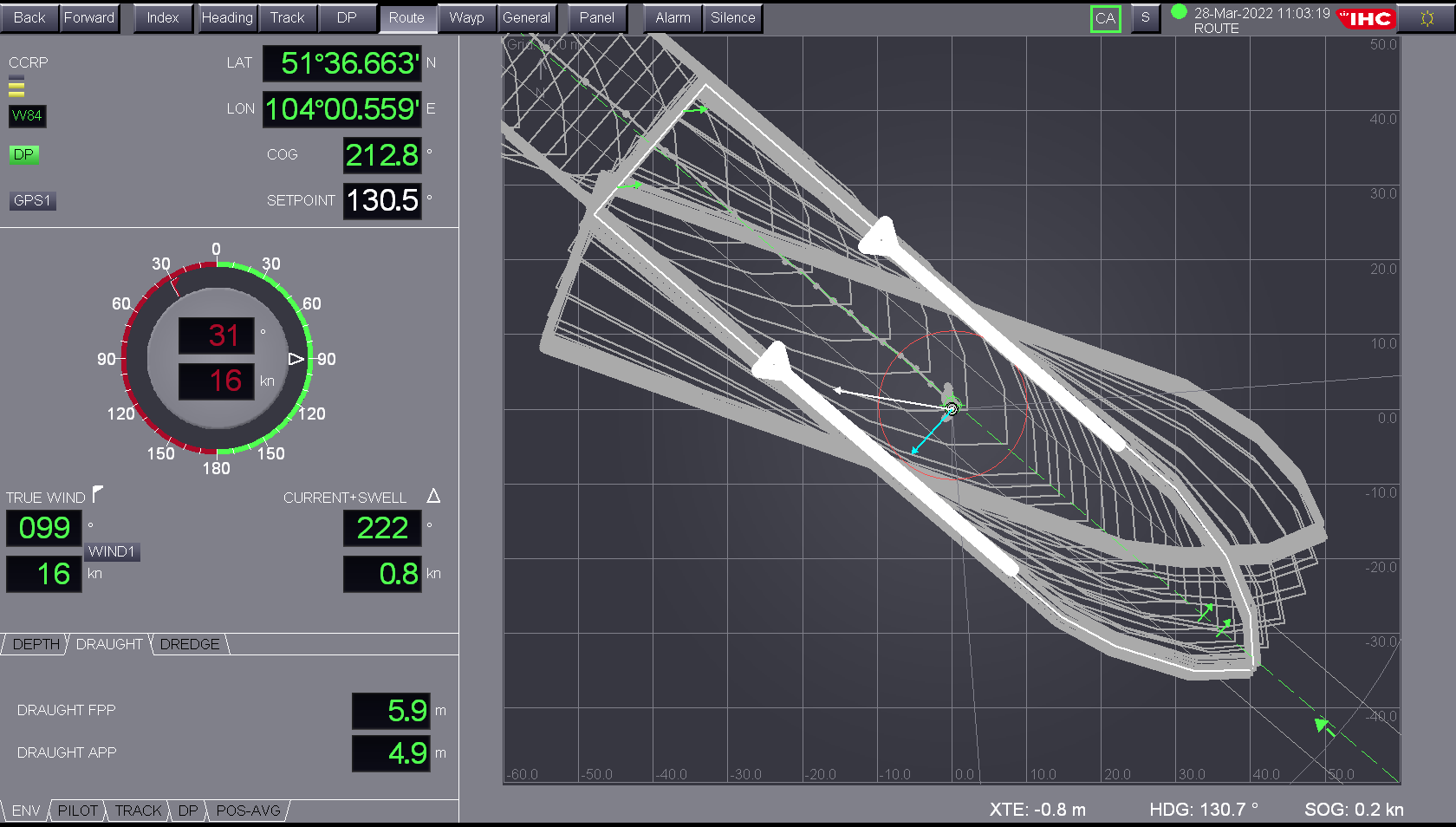1456x827 pixels.
Task: Click the brightness sun icon
Action: pos(1427,18)
